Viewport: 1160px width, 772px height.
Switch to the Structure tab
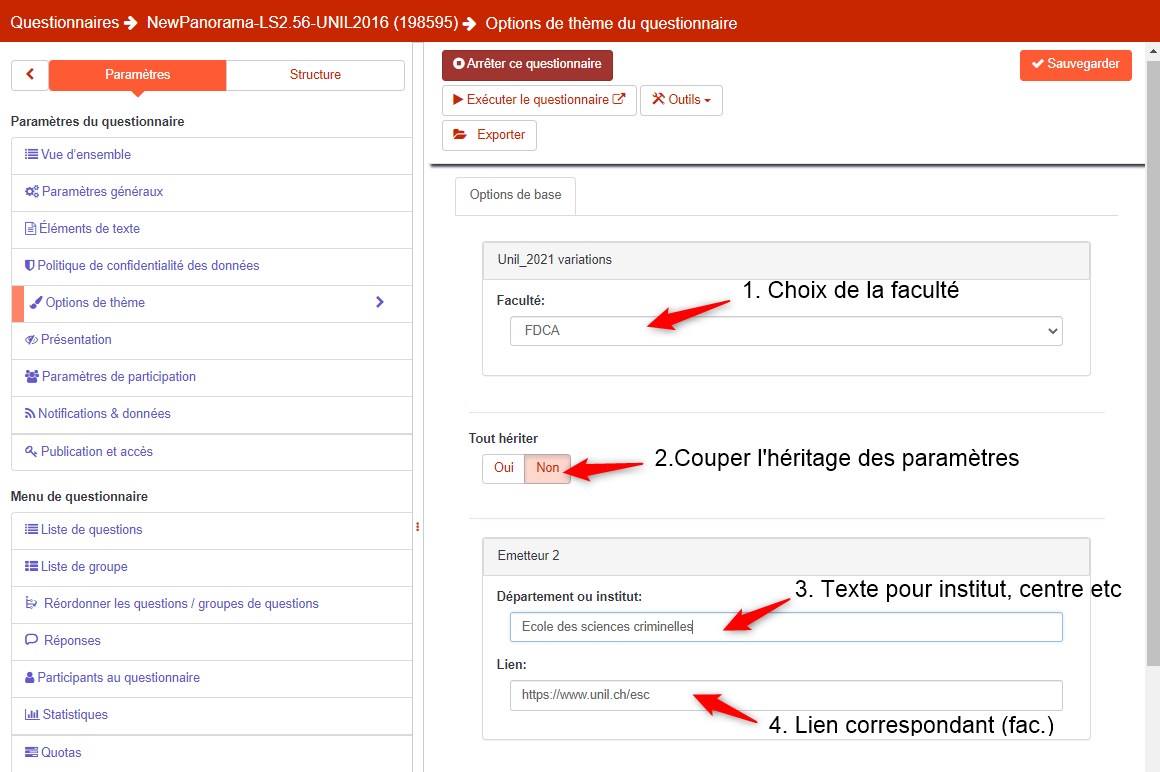[315, 75]
